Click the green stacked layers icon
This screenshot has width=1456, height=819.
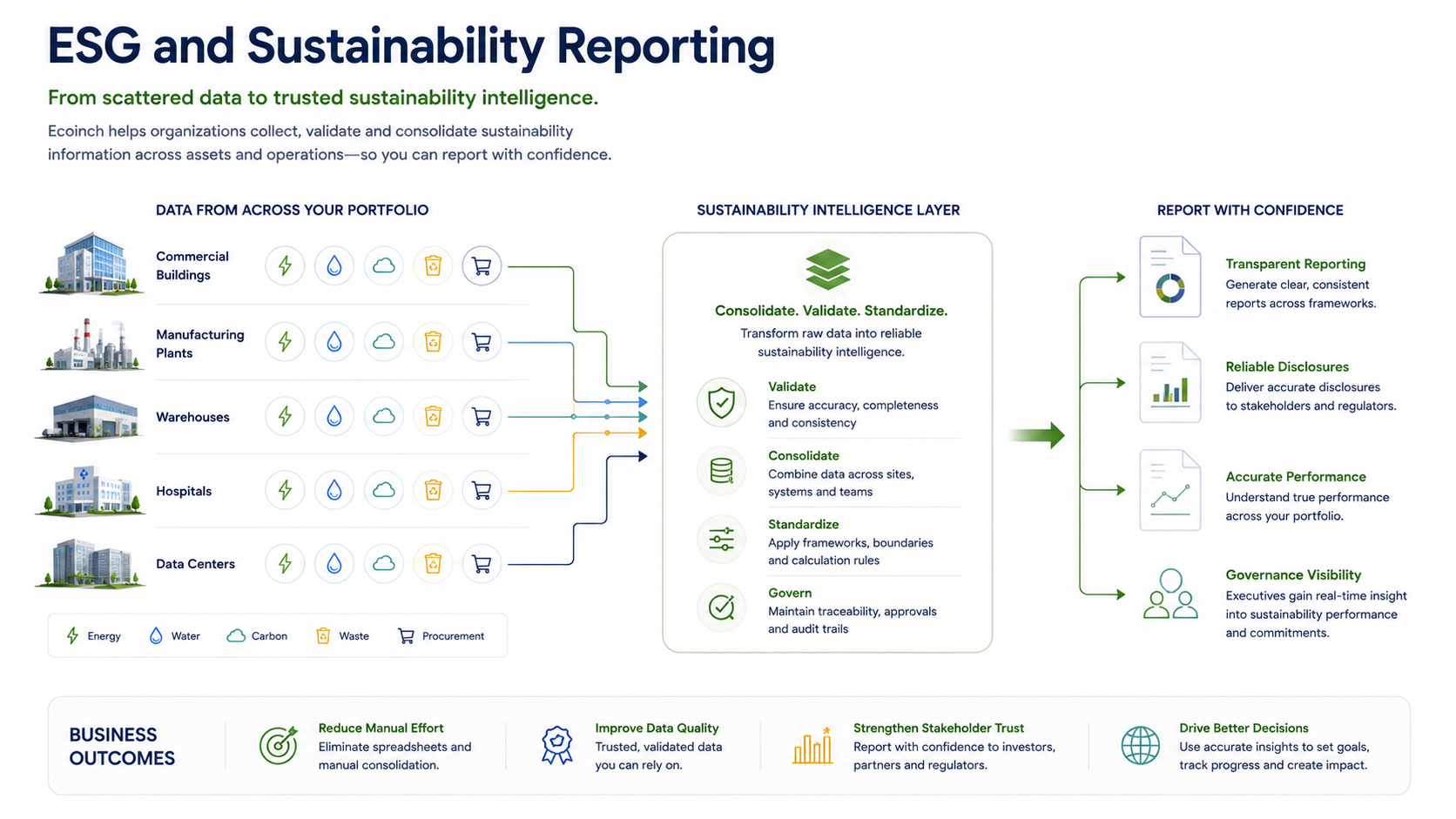point(828,270)
